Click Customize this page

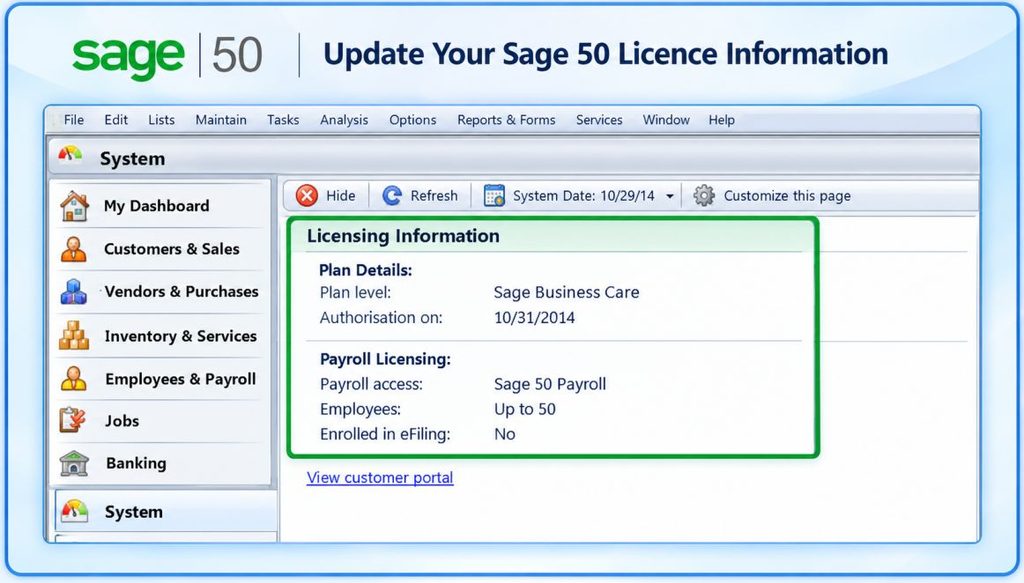pyautogui.click(x=788, y=196)
